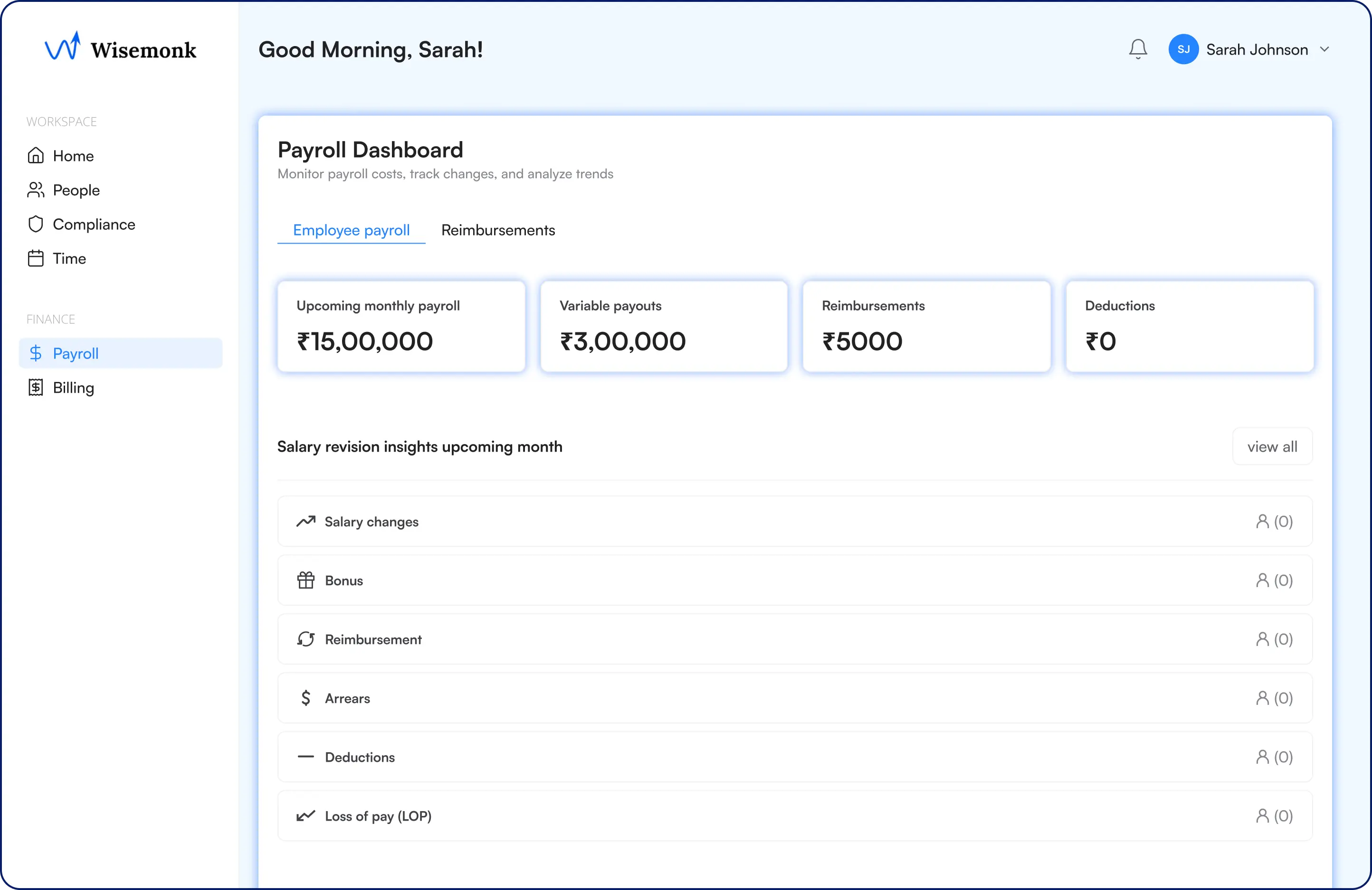The image size is (1372, 890).
Task: Open the Arrears row employee count
Action: tap(1274, 698)
